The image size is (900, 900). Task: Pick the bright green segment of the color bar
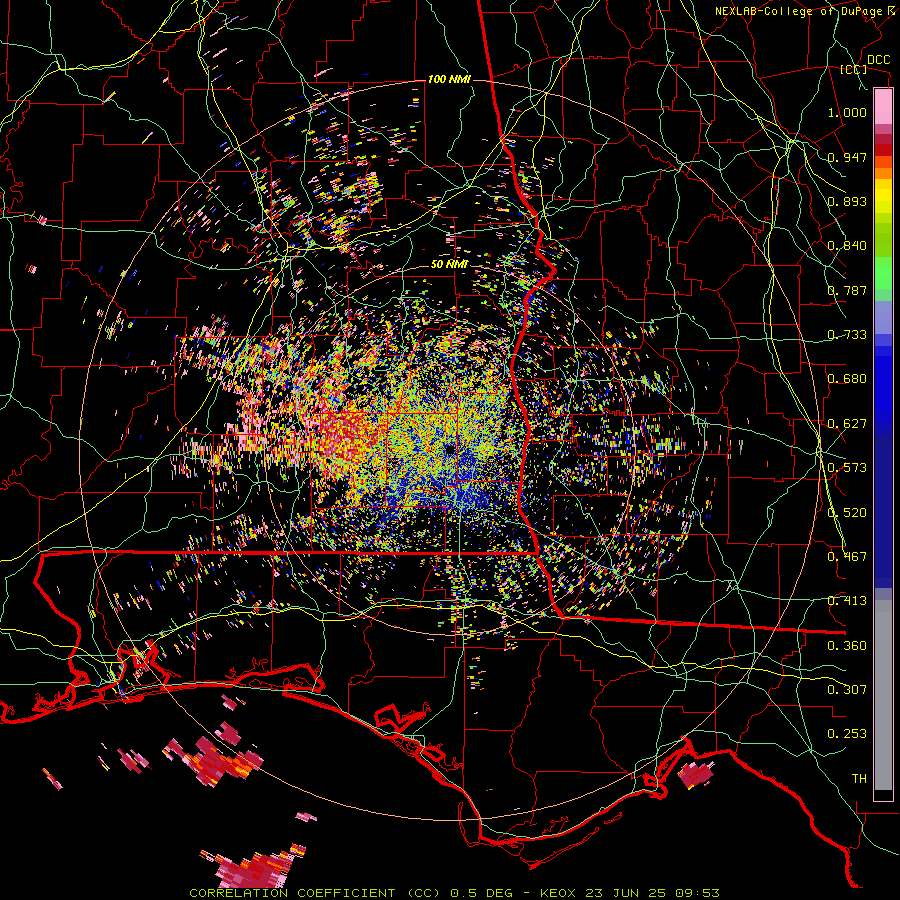click(883, 273)
